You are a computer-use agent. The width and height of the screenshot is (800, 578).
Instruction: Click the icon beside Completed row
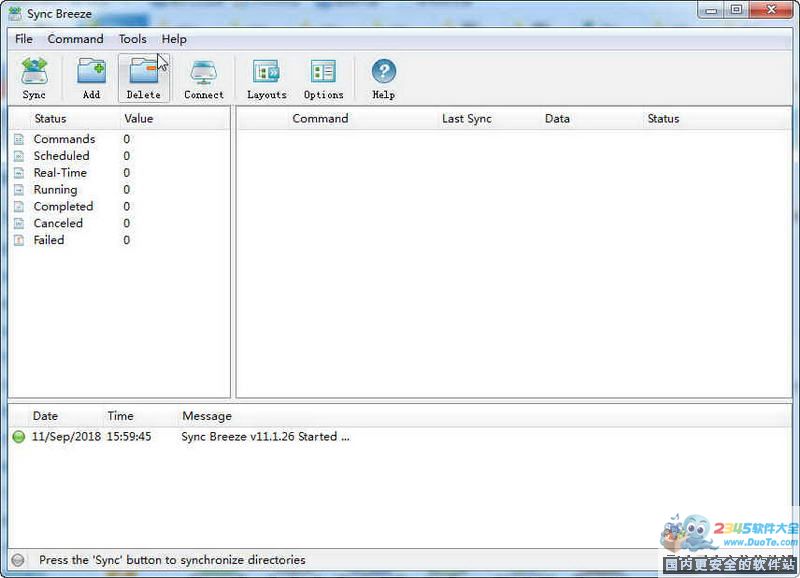[19, 206]
